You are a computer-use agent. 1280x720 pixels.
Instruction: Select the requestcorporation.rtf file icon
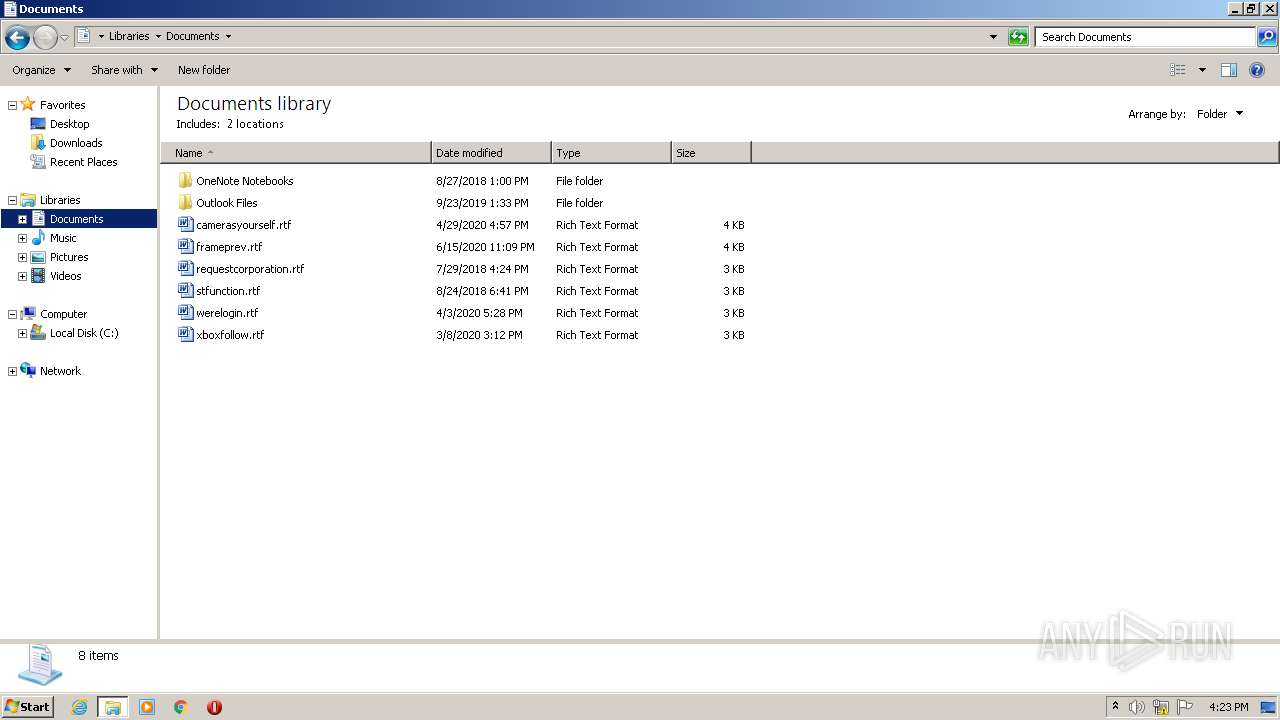pyautogui.click(x=185, y=269)
